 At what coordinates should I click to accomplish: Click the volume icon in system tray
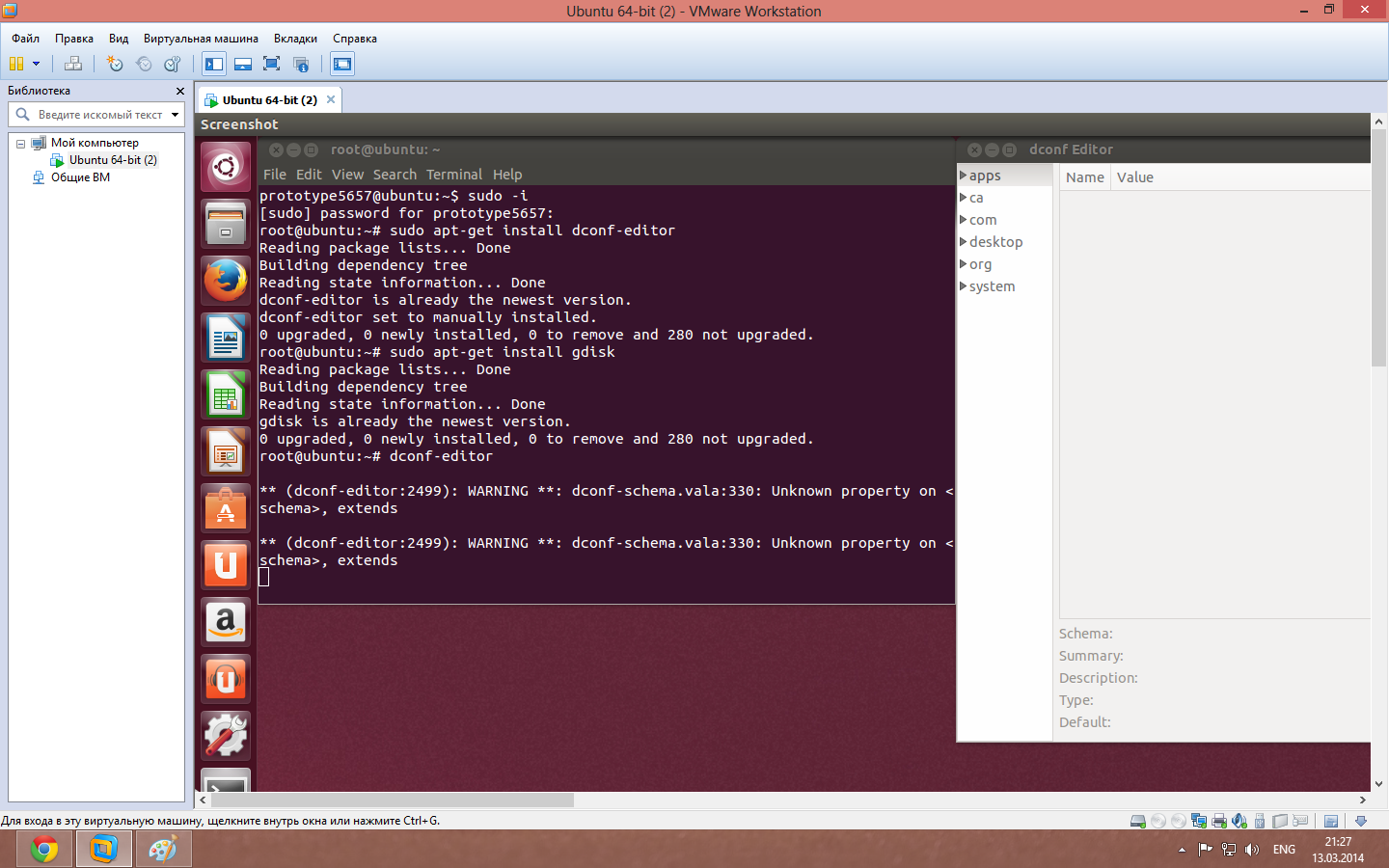tap(1252, 850)
